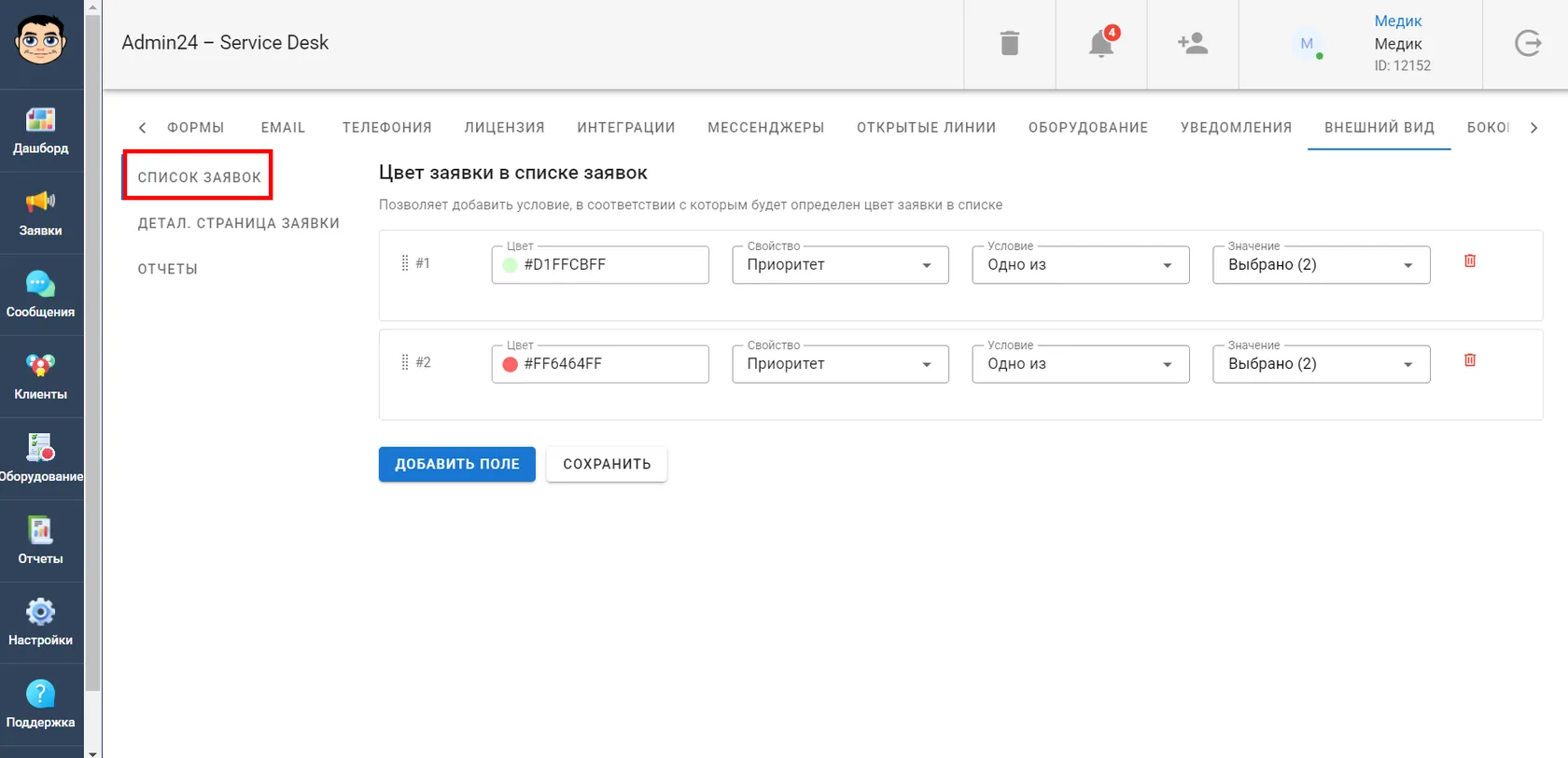Image resolution: width=1568 pixels, height=758 pixels.
Task: Click the Добавить поле button
Action: (457, 464)
